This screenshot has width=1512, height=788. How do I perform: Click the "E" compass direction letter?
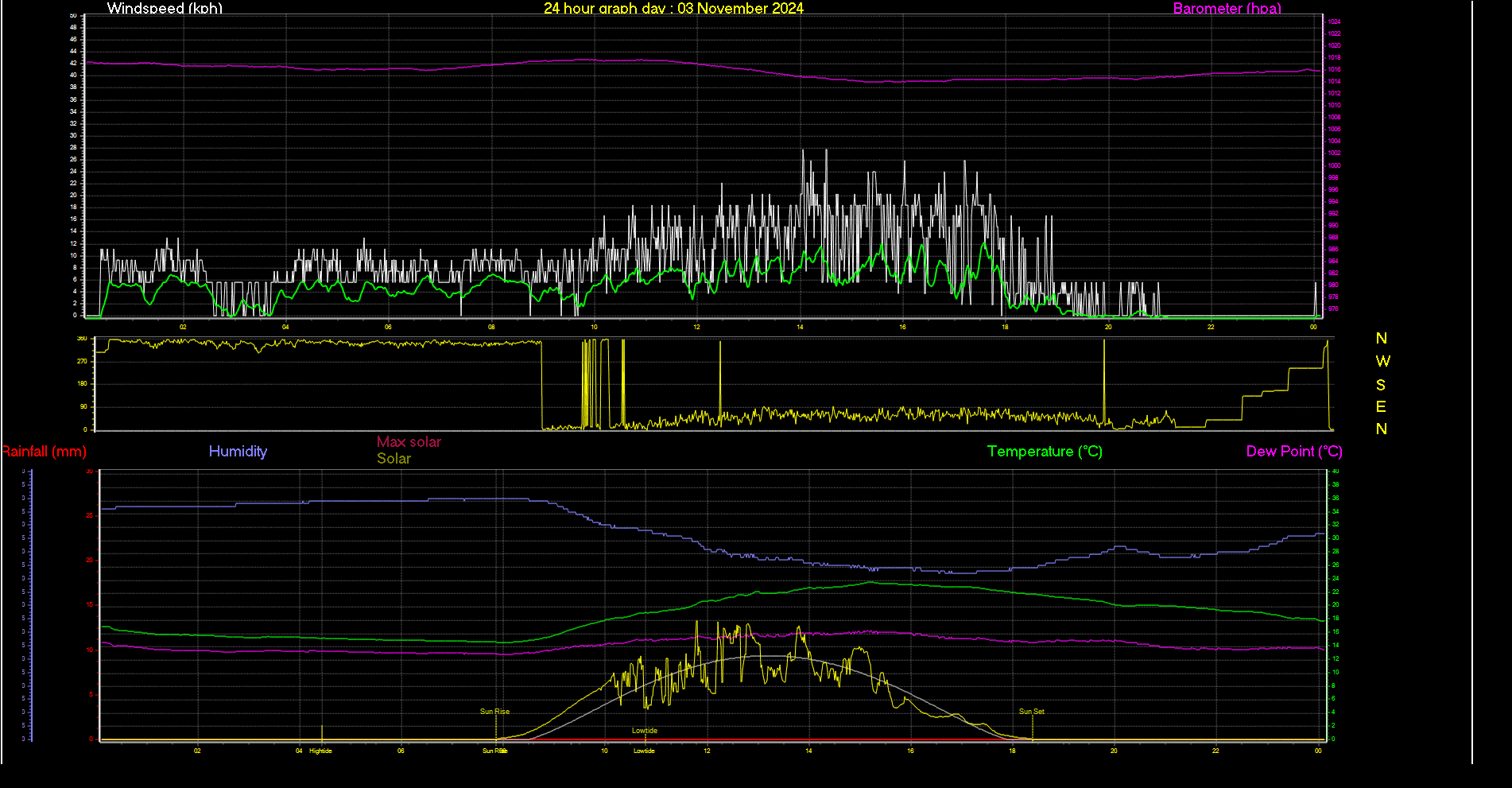(x=1381, y=407)
